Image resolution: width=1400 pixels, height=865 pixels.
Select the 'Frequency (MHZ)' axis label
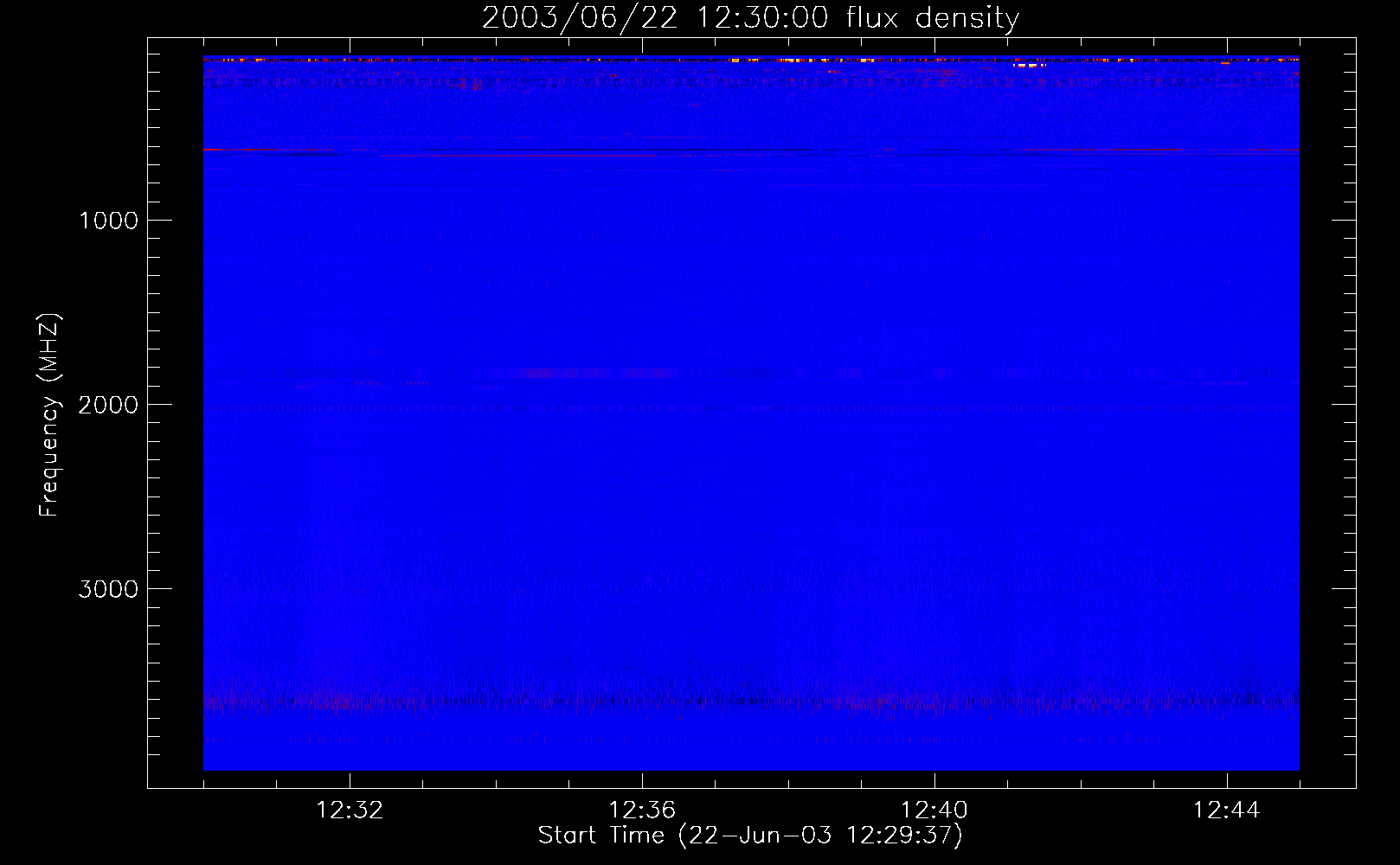click(x=50, y=415)
